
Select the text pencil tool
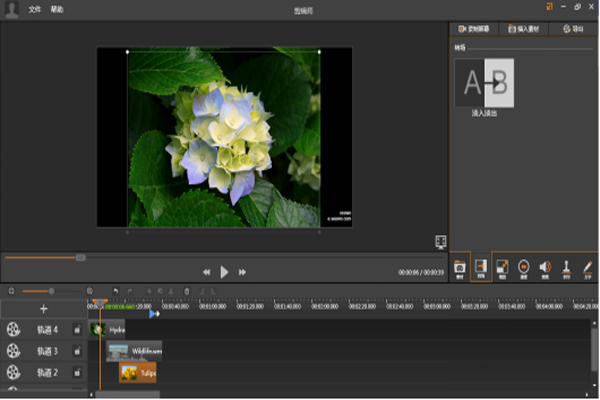click(x=588, y=267)
